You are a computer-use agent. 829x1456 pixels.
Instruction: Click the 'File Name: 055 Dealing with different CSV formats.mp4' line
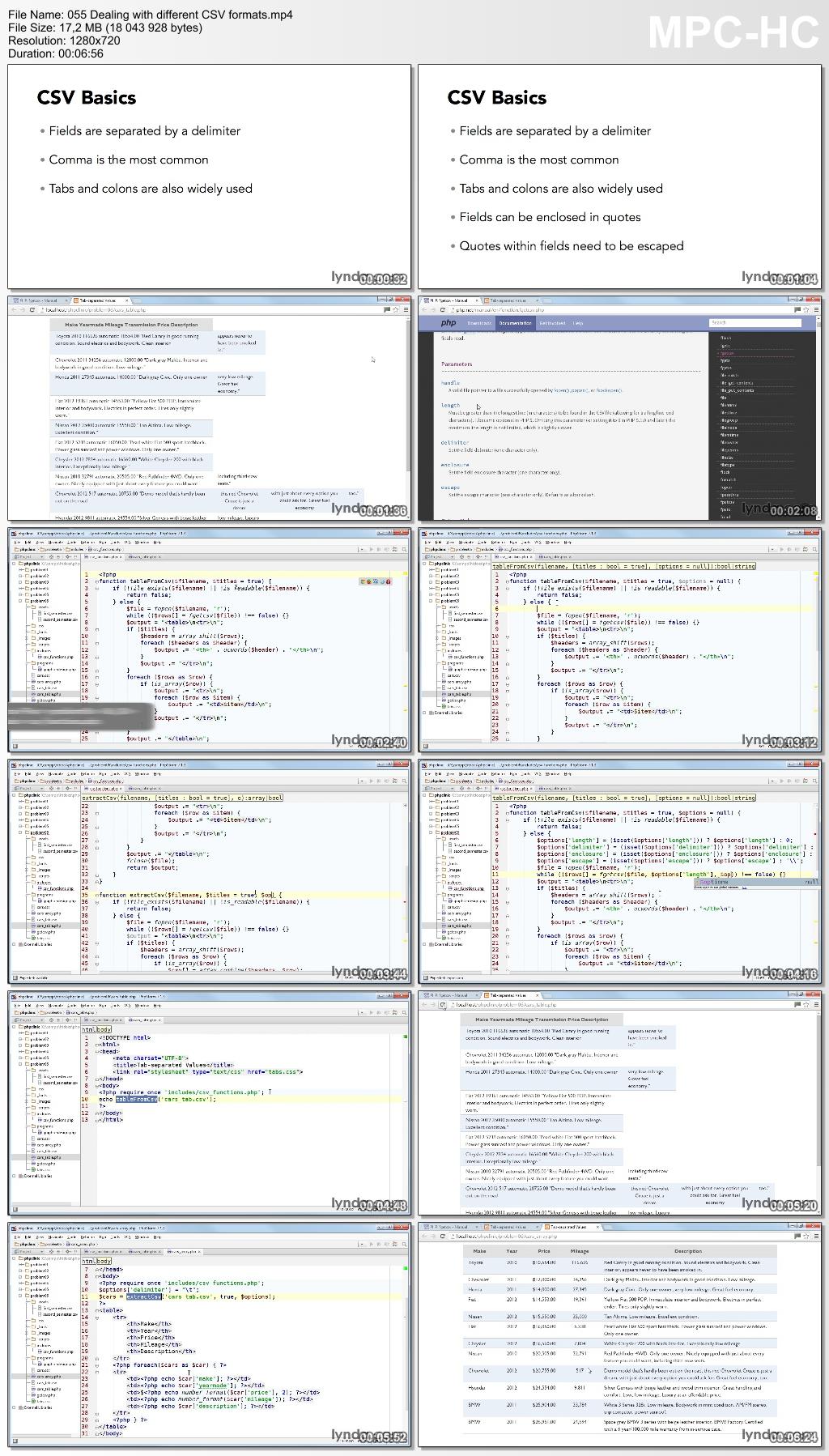tap(151, 15)
